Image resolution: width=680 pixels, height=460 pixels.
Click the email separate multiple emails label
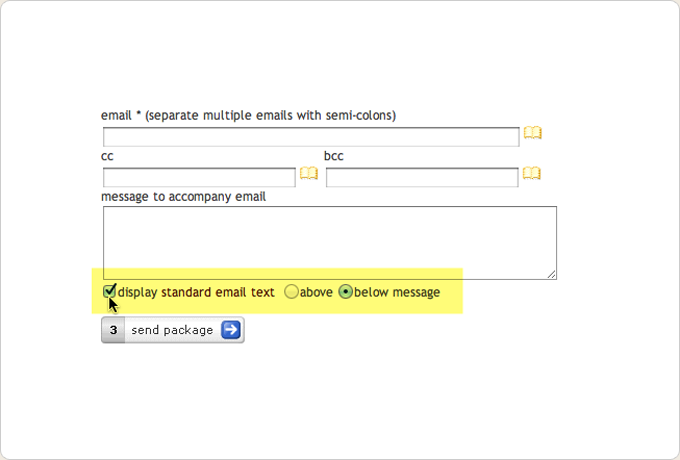pos(248,115)
